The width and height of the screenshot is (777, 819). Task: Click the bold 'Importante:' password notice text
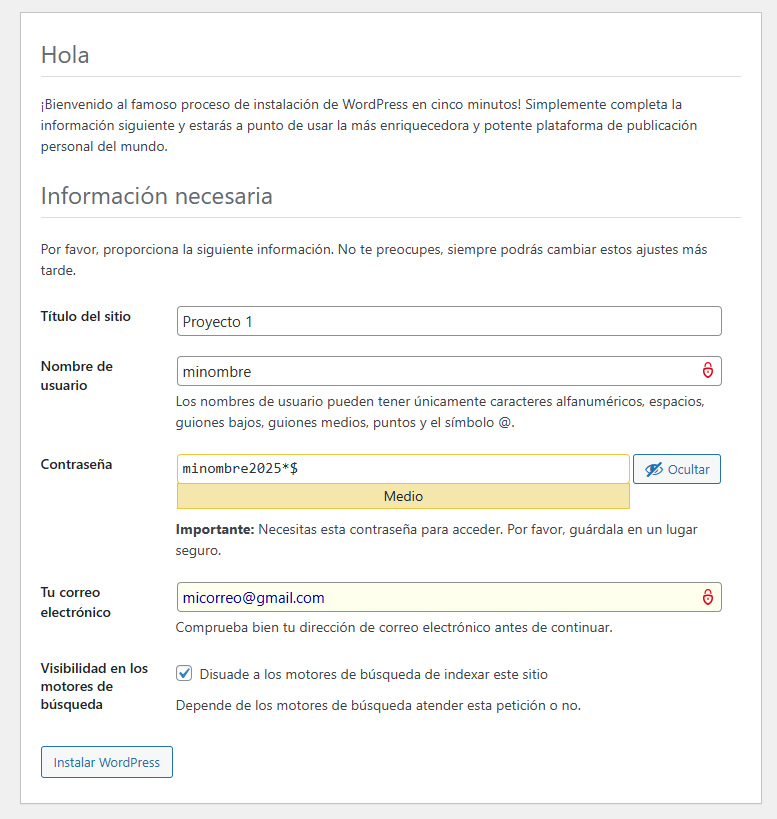click(215, 530)
